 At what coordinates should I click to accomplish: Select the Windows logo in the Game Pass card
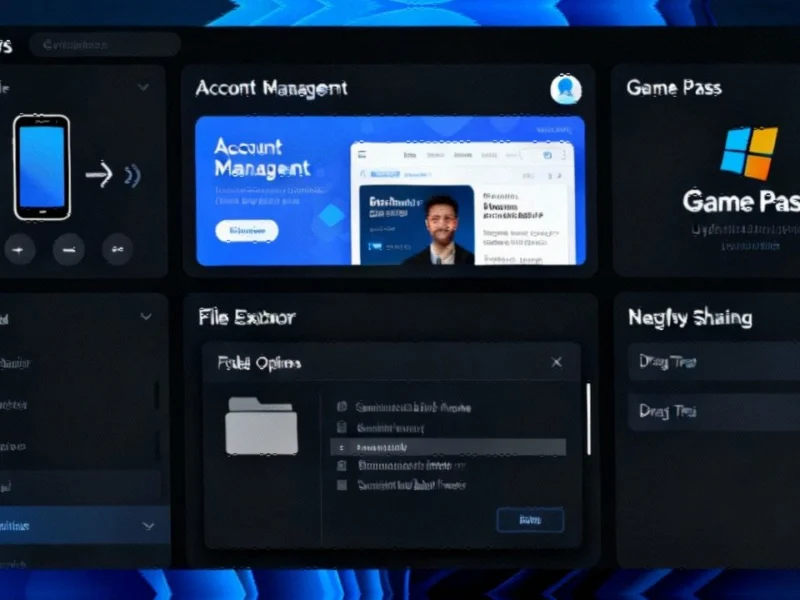click(x=753, y=148)
